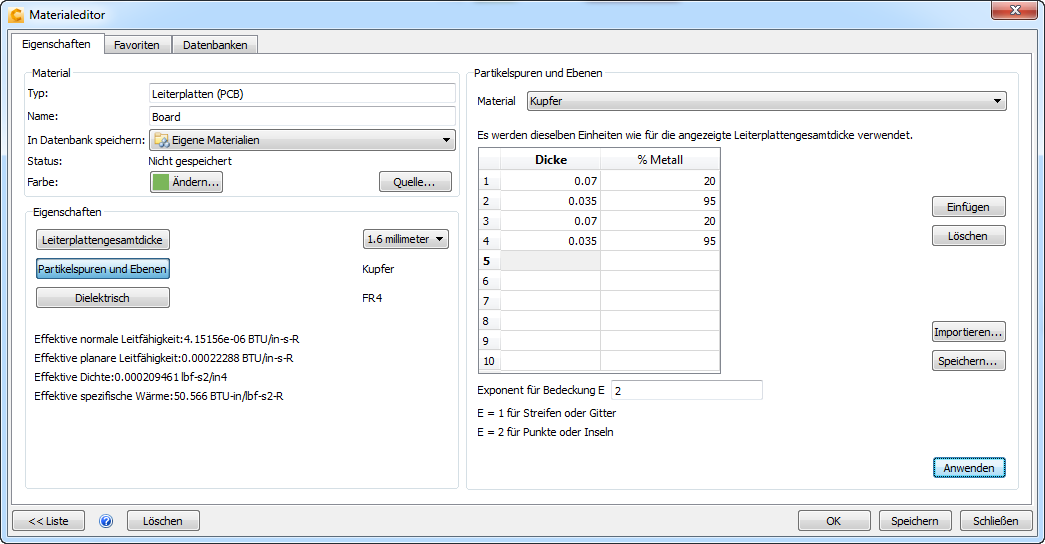Select the Dicke cell in row 1

[x=550, y=181]
